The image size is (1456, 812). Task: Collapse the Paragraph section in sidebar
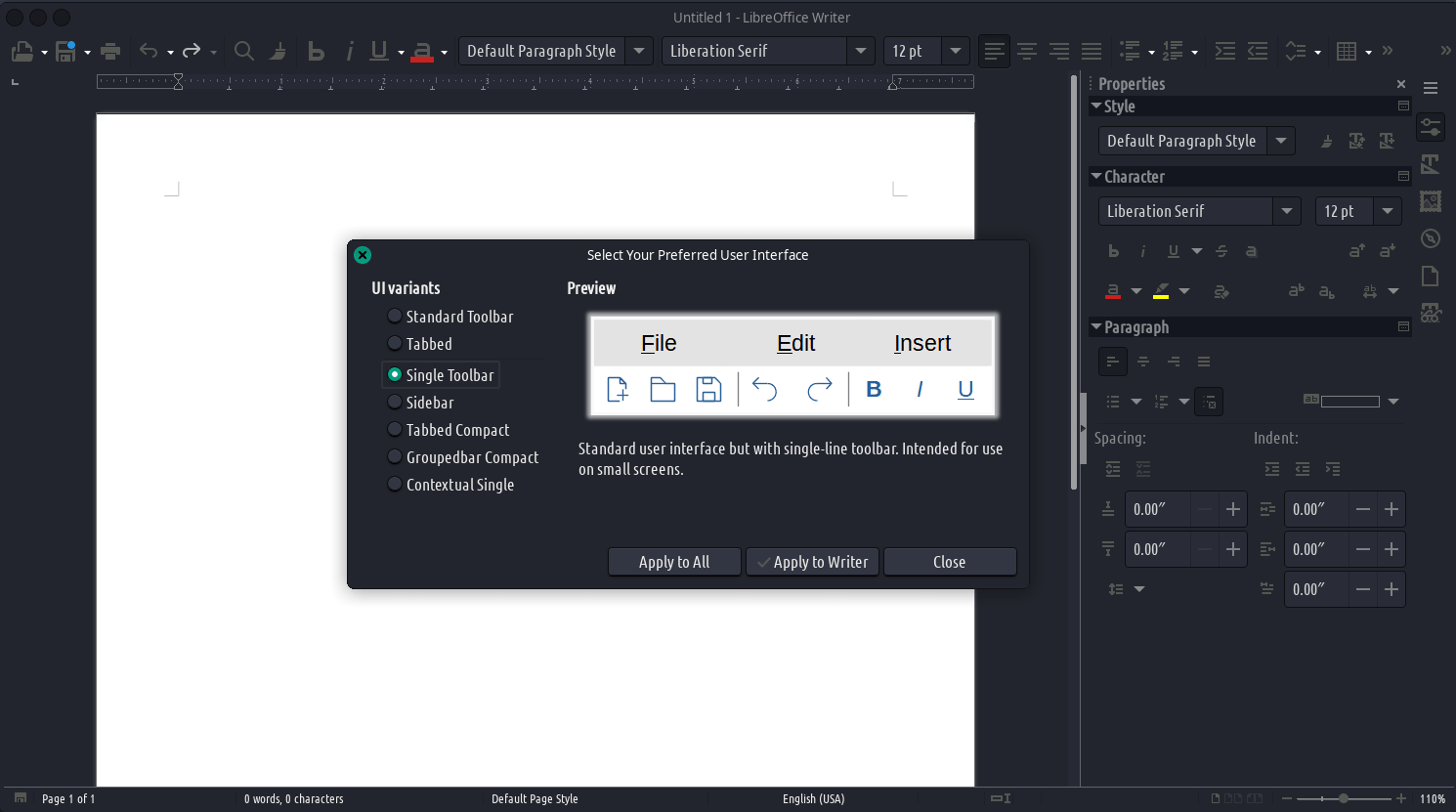1096,326
